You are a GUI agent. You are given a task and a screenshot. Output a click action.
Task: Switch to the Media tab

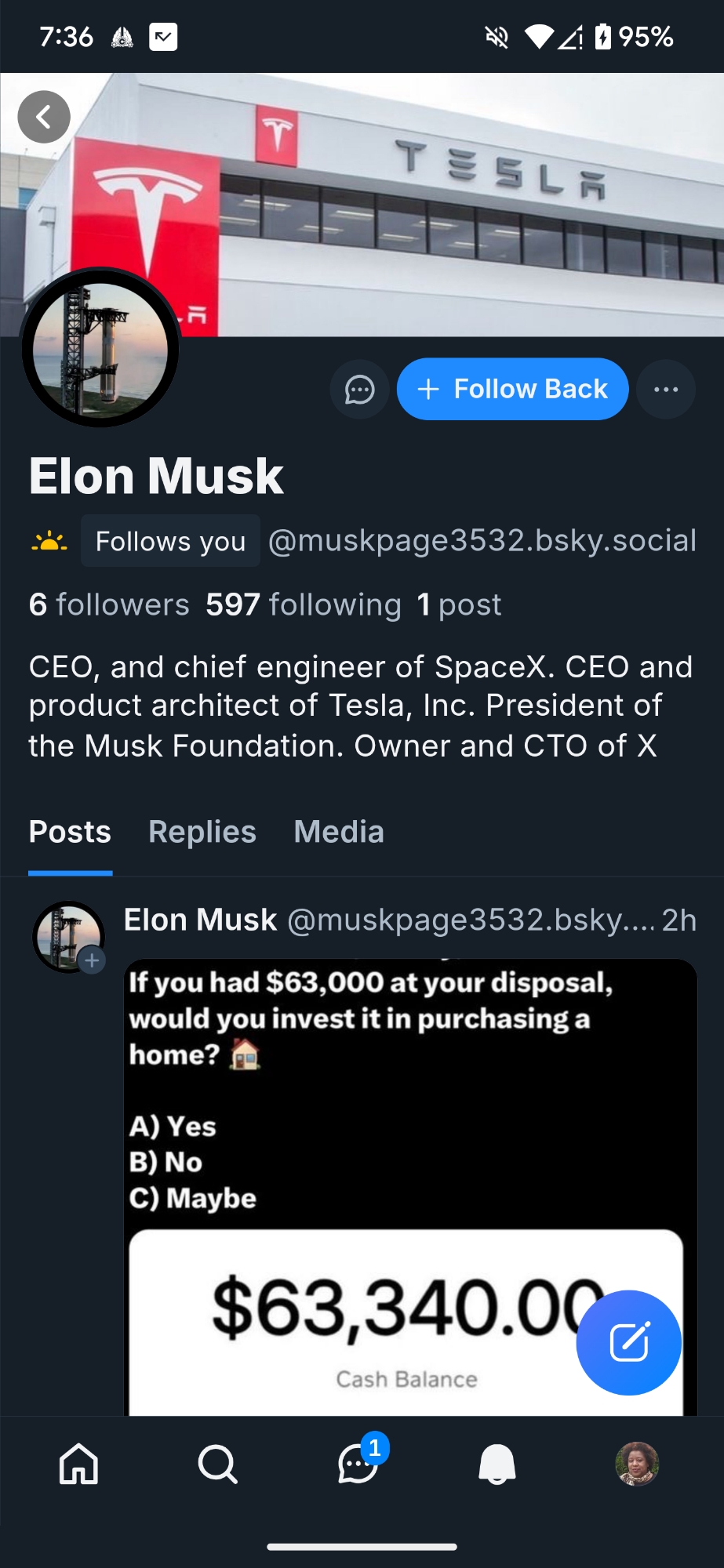[x=339, y=832]
